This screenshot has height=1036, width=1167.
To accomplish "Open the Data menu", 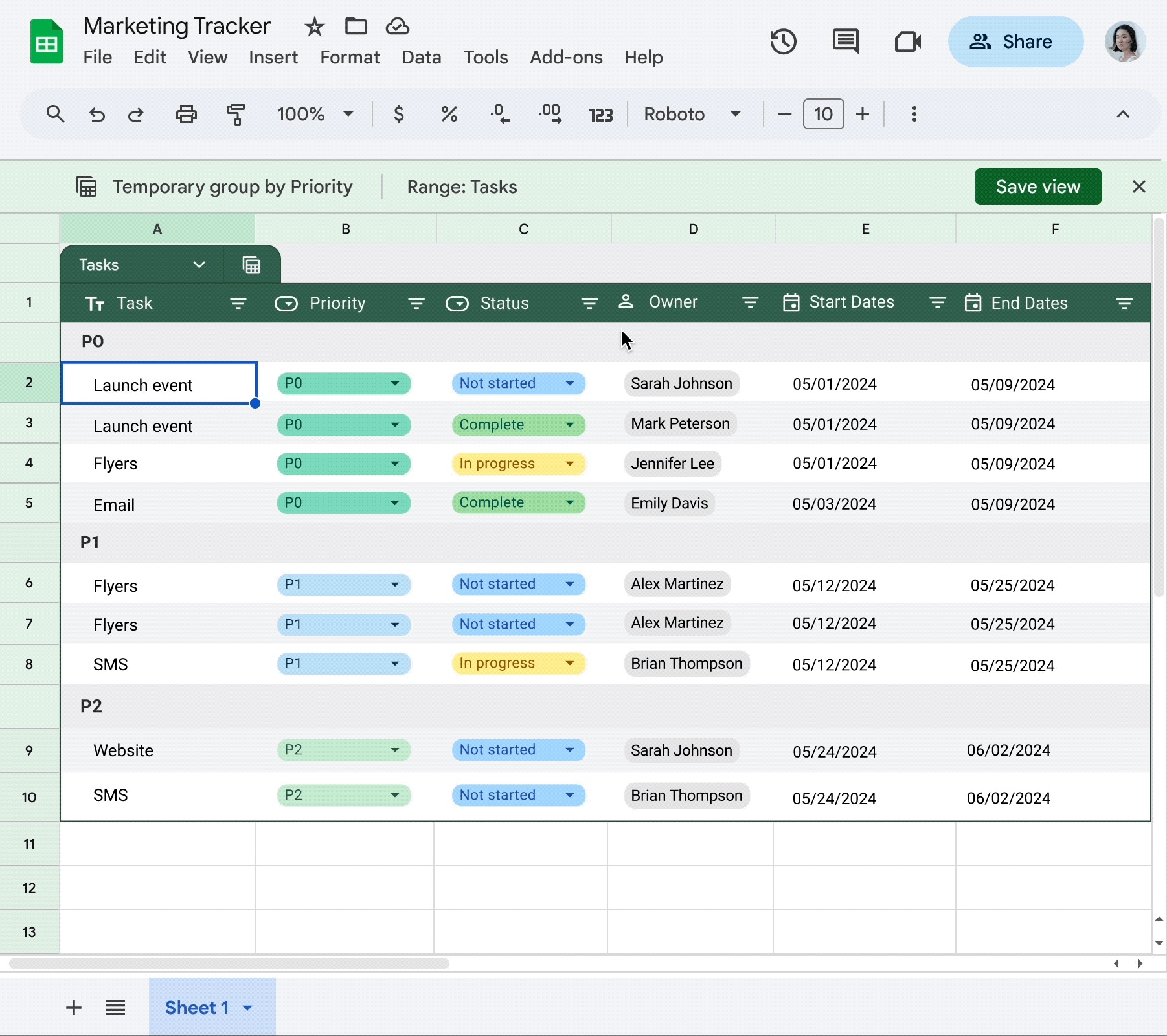I will click(x=422, y=57).
